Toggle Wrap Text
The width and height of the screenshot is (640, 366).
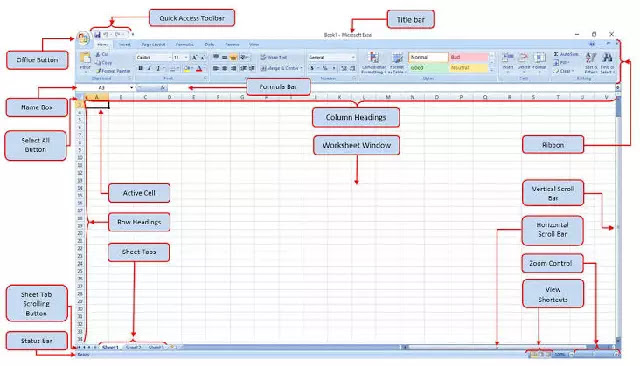[274, 57]
